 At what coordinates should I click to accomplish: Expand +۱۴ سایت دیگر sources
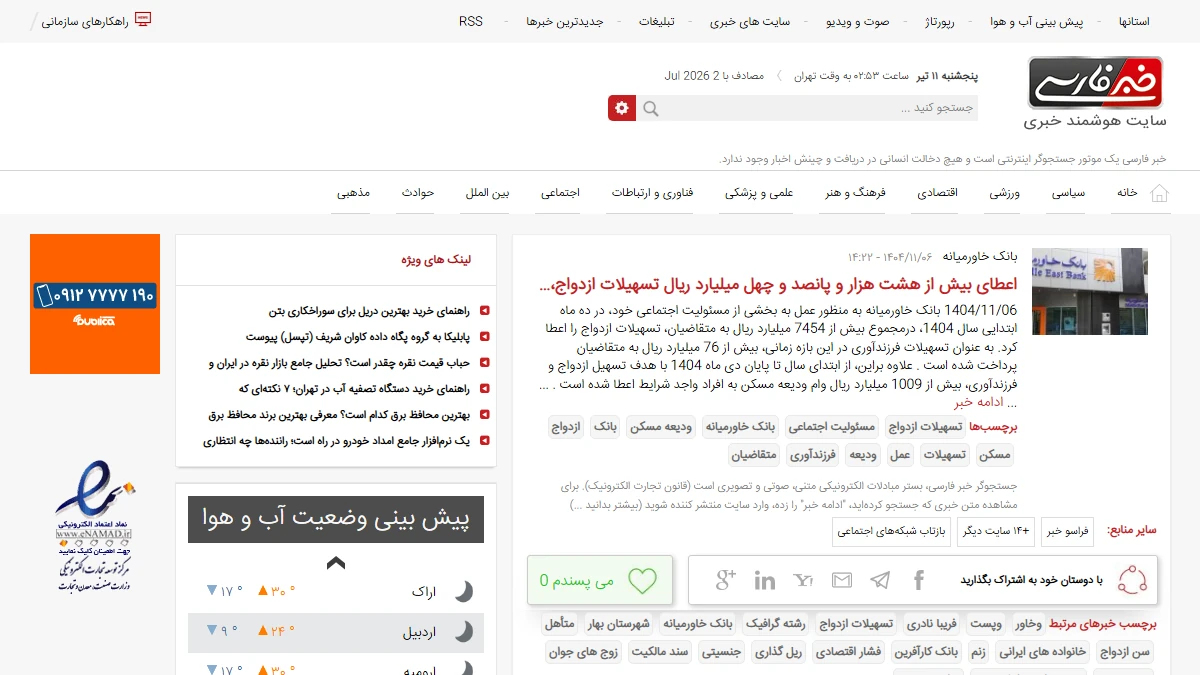[995, 531]
